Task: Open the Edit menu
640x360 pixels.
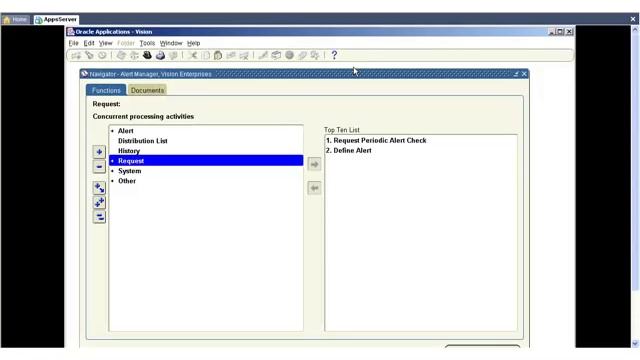Action: coord(89,43)
